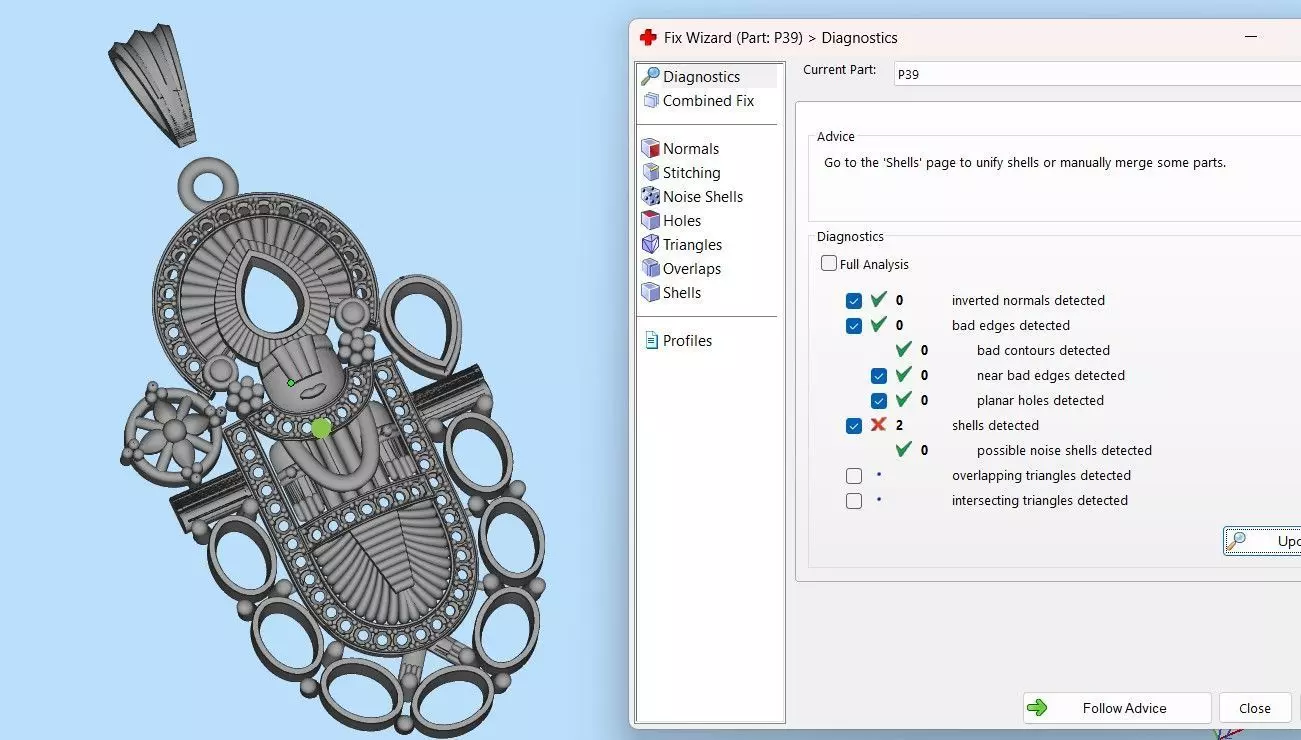
Task: Uncheck the bad edges detected checkbox
Action: click(853, 325)
